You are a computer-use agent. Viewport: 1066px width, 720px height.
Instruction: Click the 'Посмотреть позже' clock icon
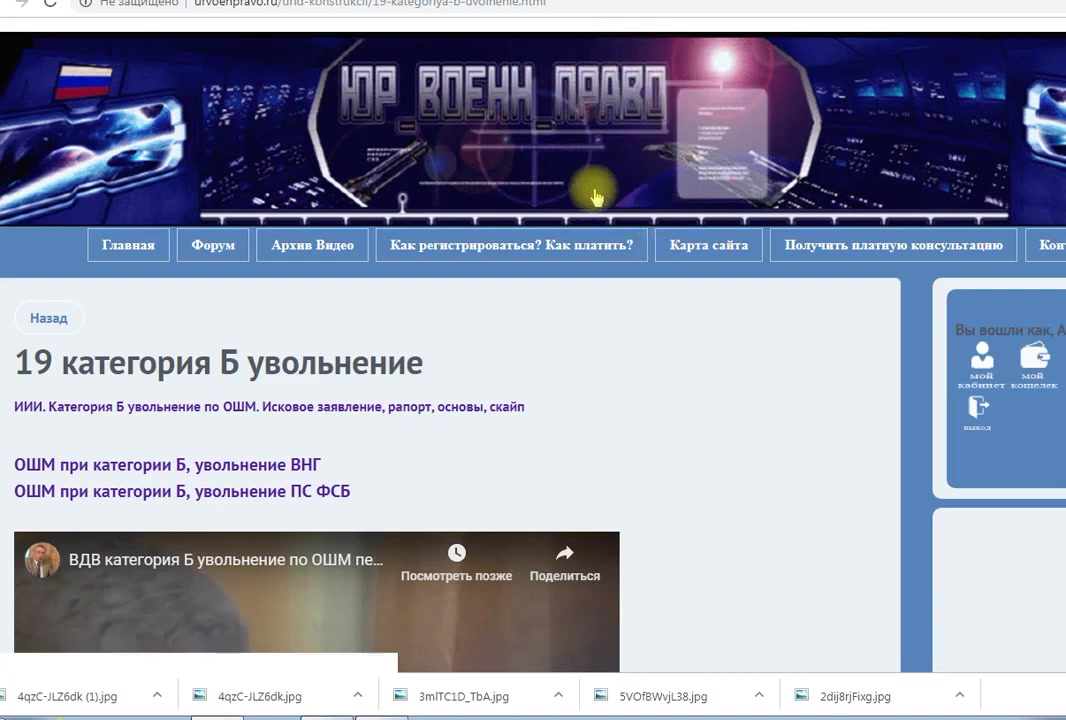click(456, 553)
